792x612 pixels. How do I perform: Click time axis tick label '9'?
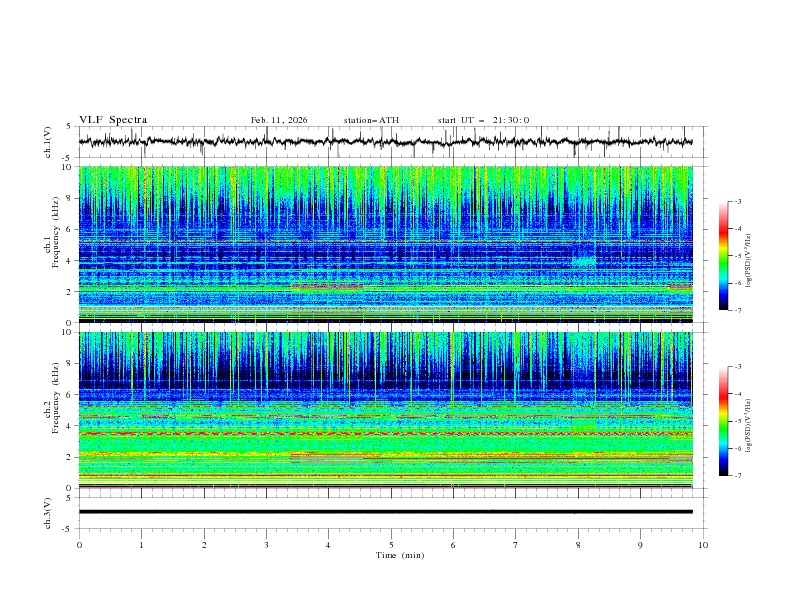(640, 545)
